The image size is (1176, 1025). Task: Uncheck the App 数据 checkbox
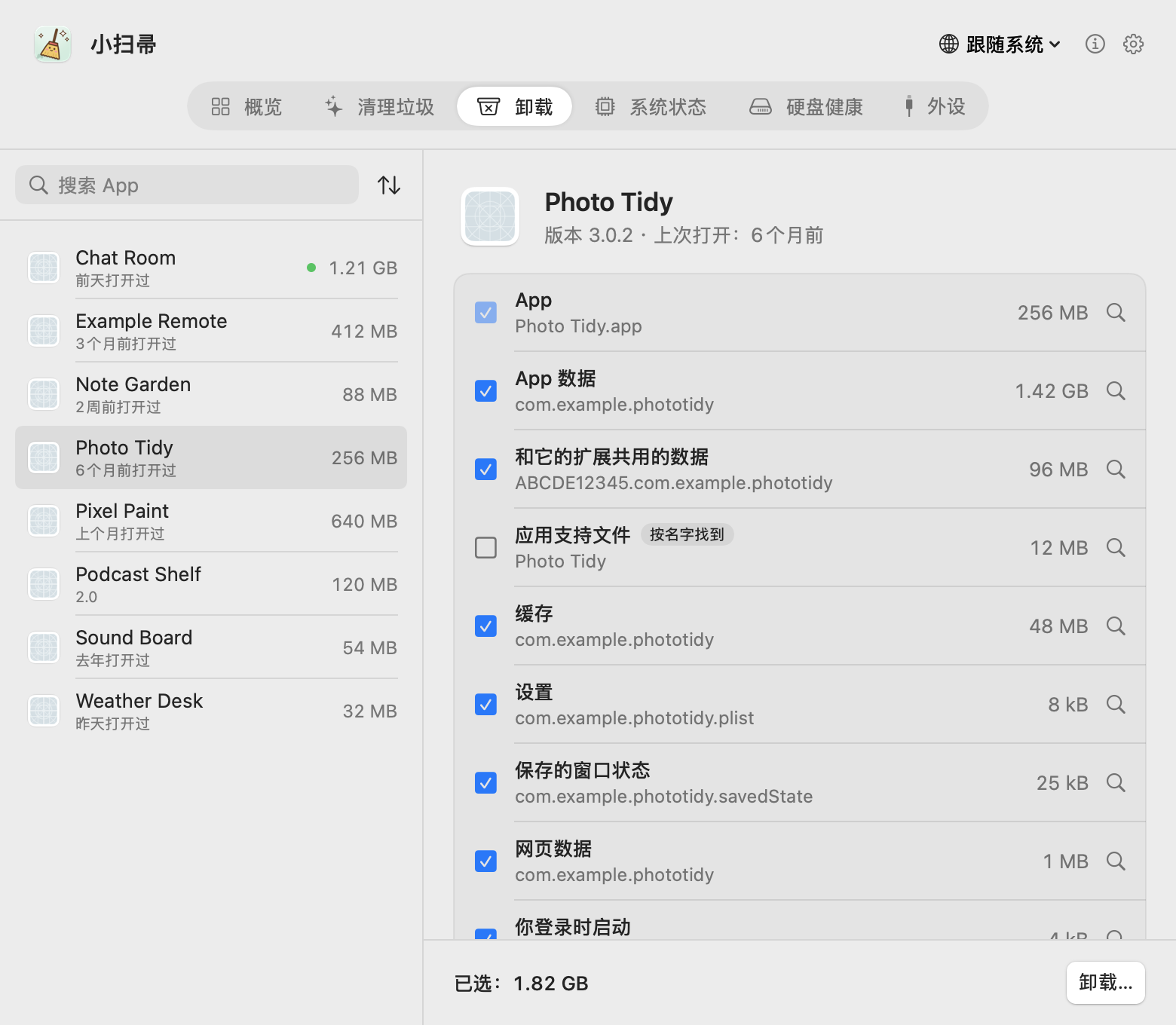(485, 390)
